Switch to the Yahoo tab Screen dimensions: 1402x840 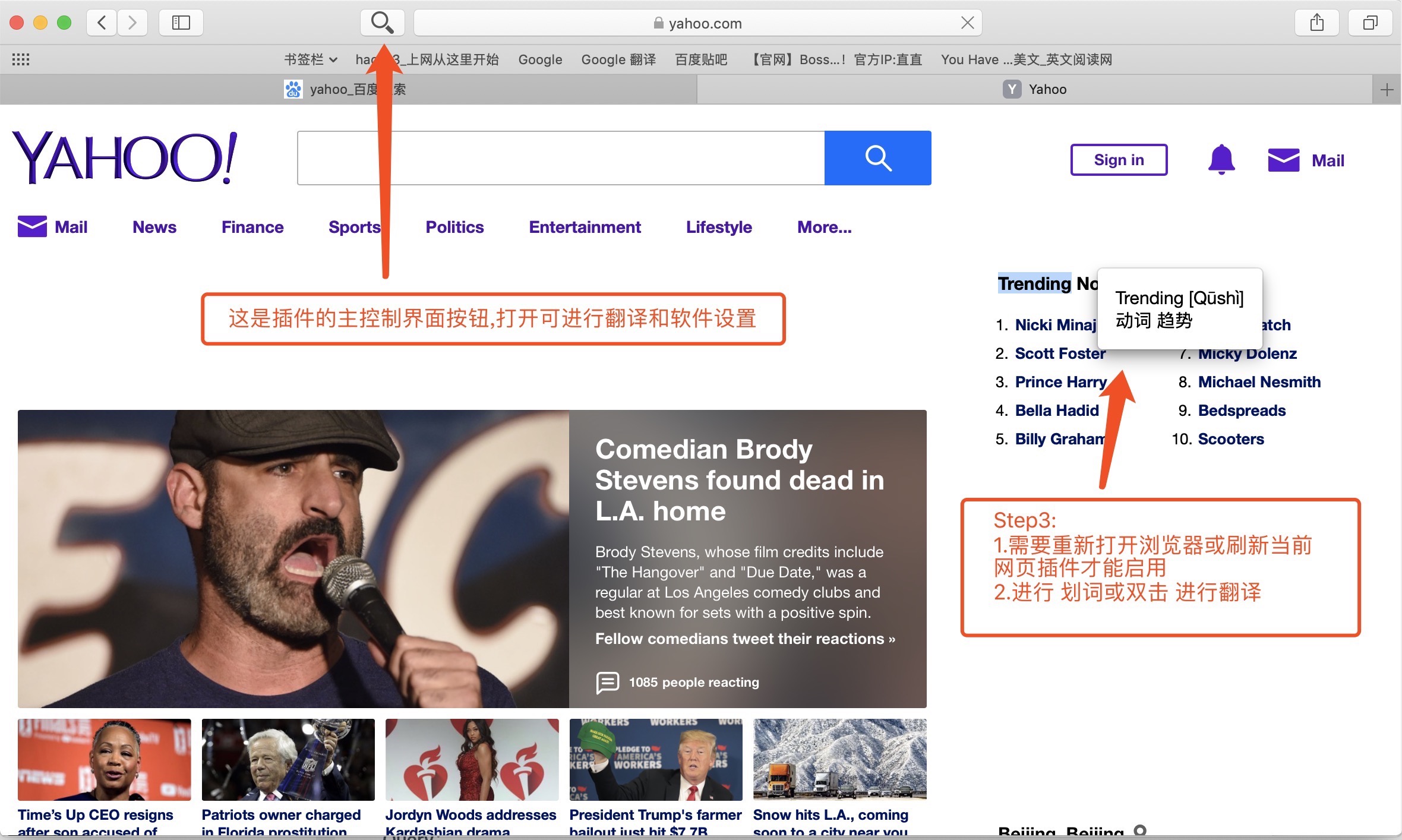click(1035, 90)
